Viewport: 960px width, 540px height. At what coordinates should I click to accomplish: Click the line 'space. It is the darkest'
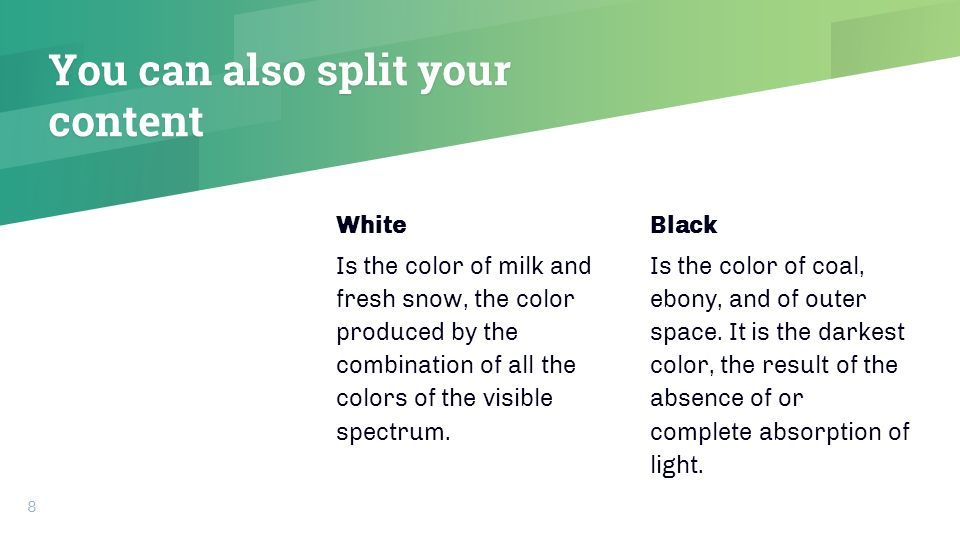(778, 332)
